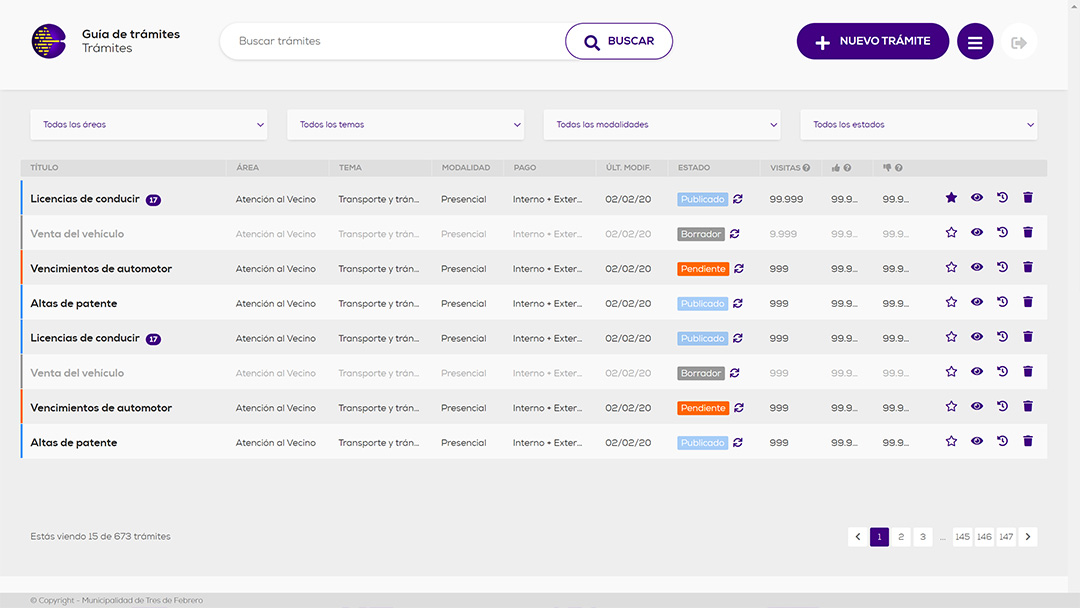Click the Guía de trámites logo
Image resolution: width=1080 pixels, height=608 pixels.
click(48, 41)
